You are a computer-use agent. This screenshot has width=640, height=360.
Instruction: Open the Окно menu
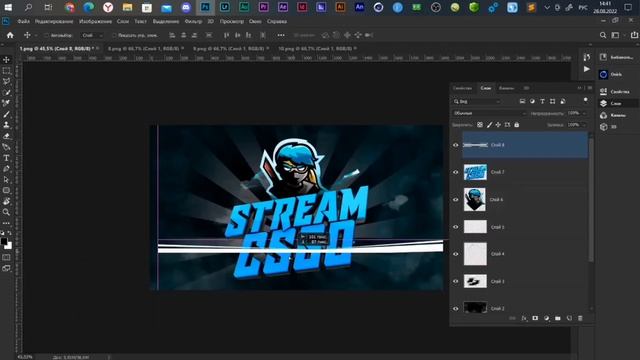(x=255, y=21)
